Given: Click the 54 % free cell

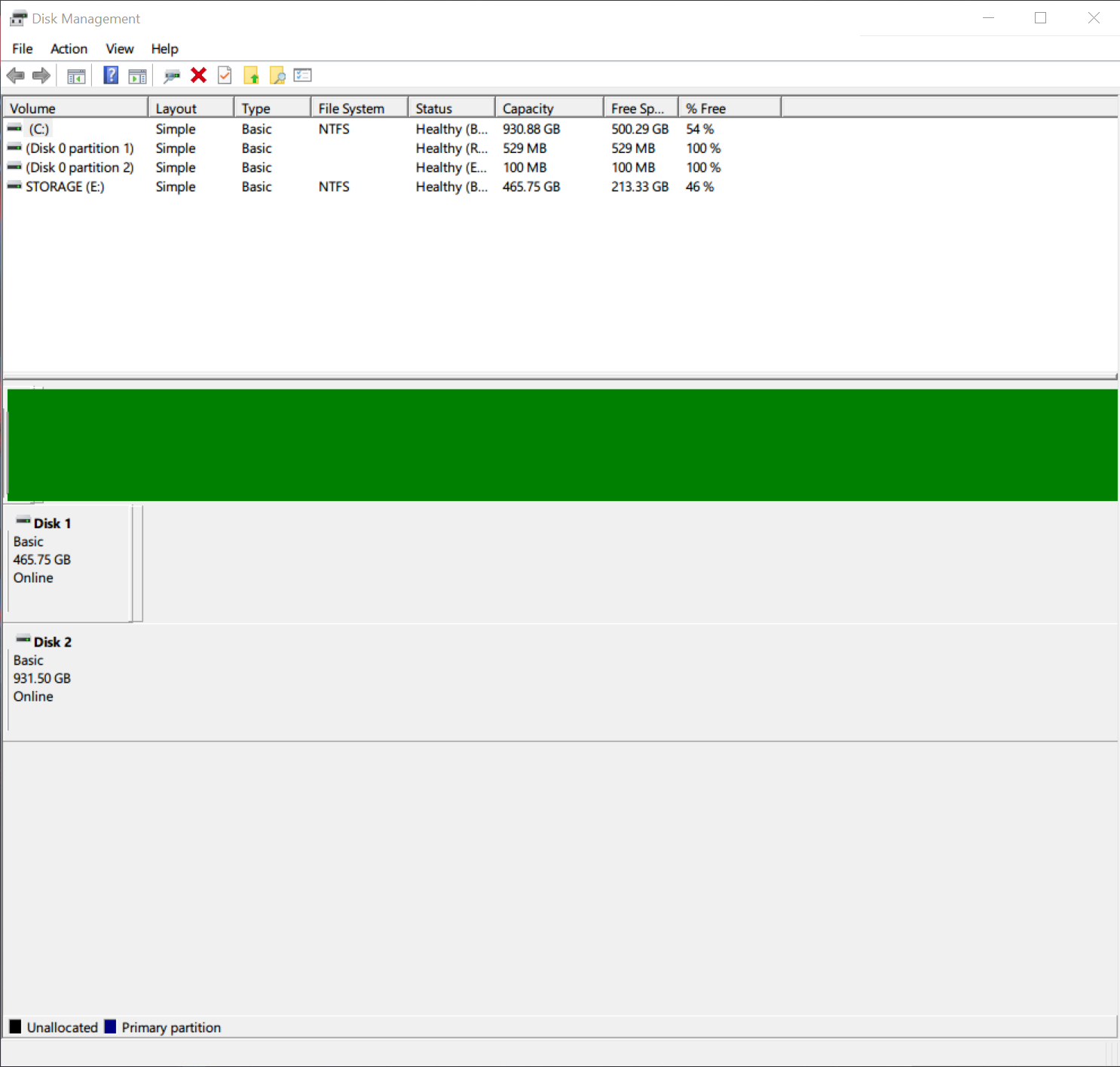Looking at the screenshot, I should (699, 129).
